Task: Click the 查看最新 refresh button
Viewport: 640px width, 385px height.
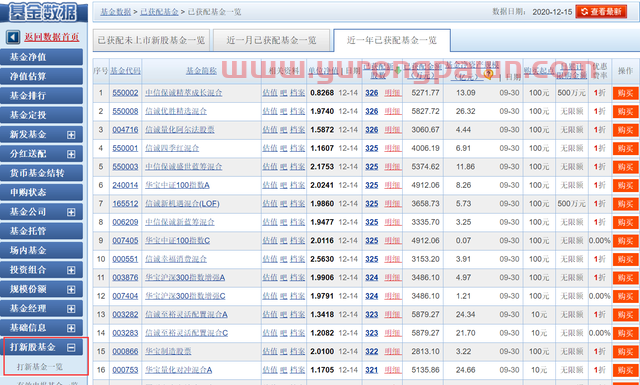Action: [x=601, y=11]
